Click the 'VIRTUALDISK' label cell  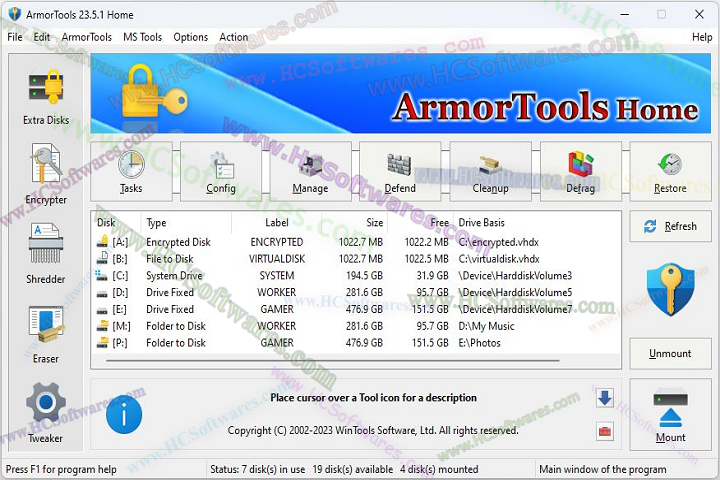[277, 259]
